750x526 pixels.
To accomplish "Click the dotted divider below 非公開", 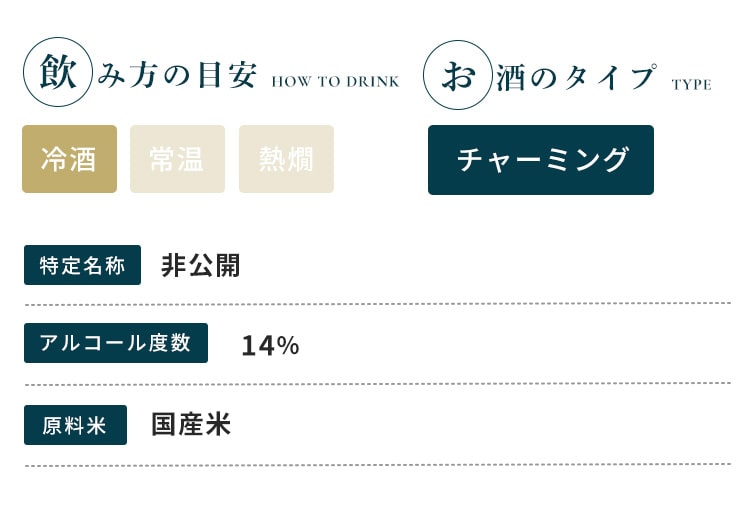I will (x=378, y=304).
